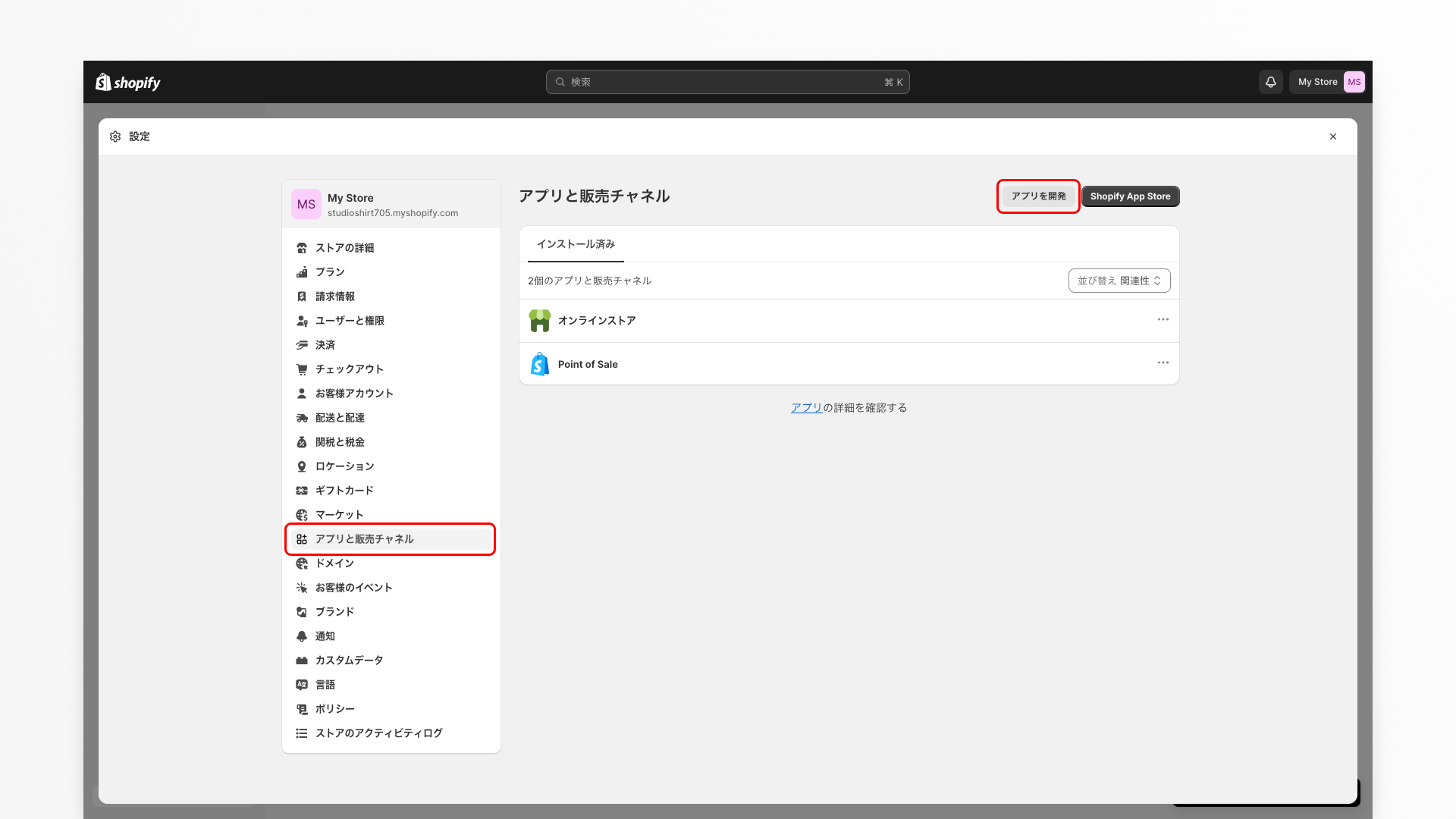Go to 配送と配達 settings
The image size is (1456, 819).
391,418
